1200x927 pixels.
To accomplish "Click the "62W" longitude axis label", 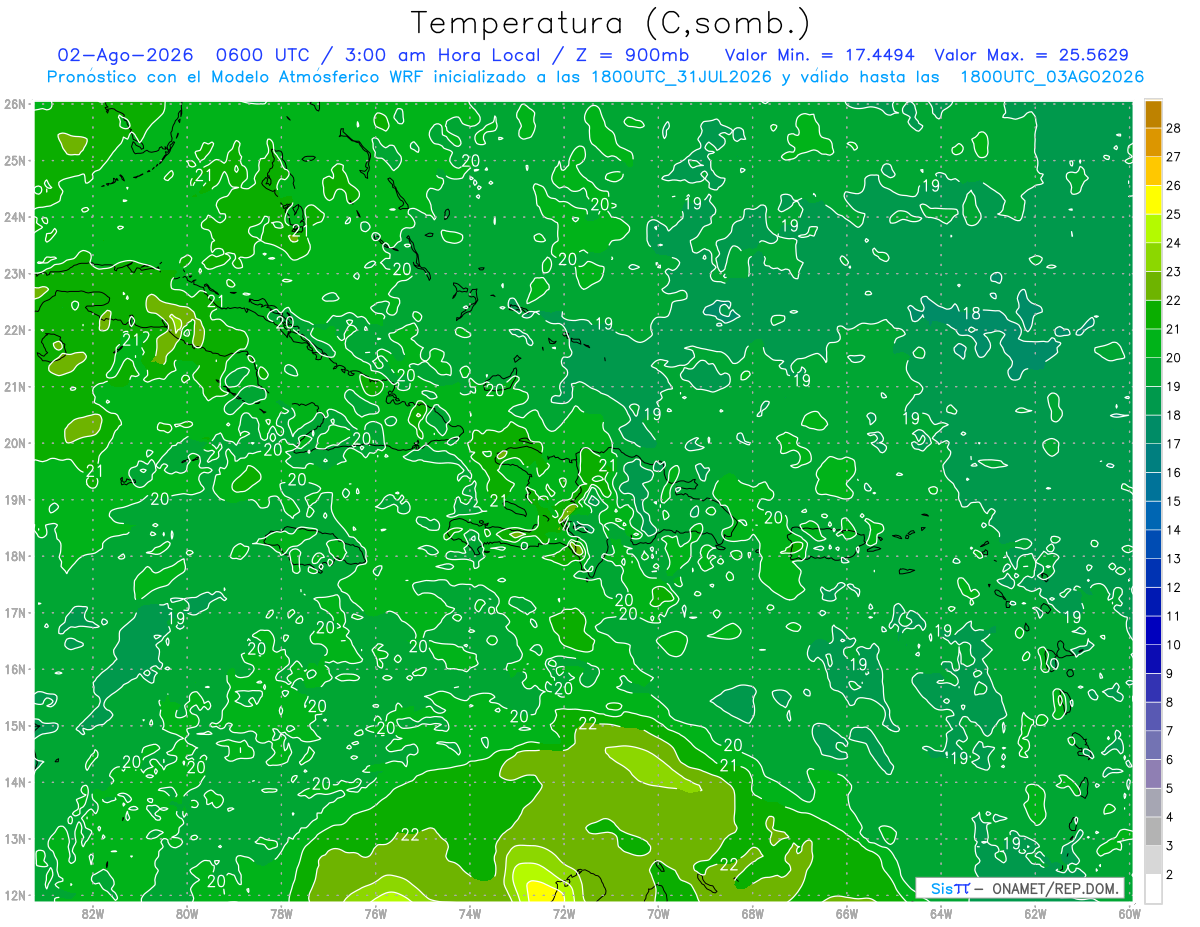I will [x=1035, y=913].
